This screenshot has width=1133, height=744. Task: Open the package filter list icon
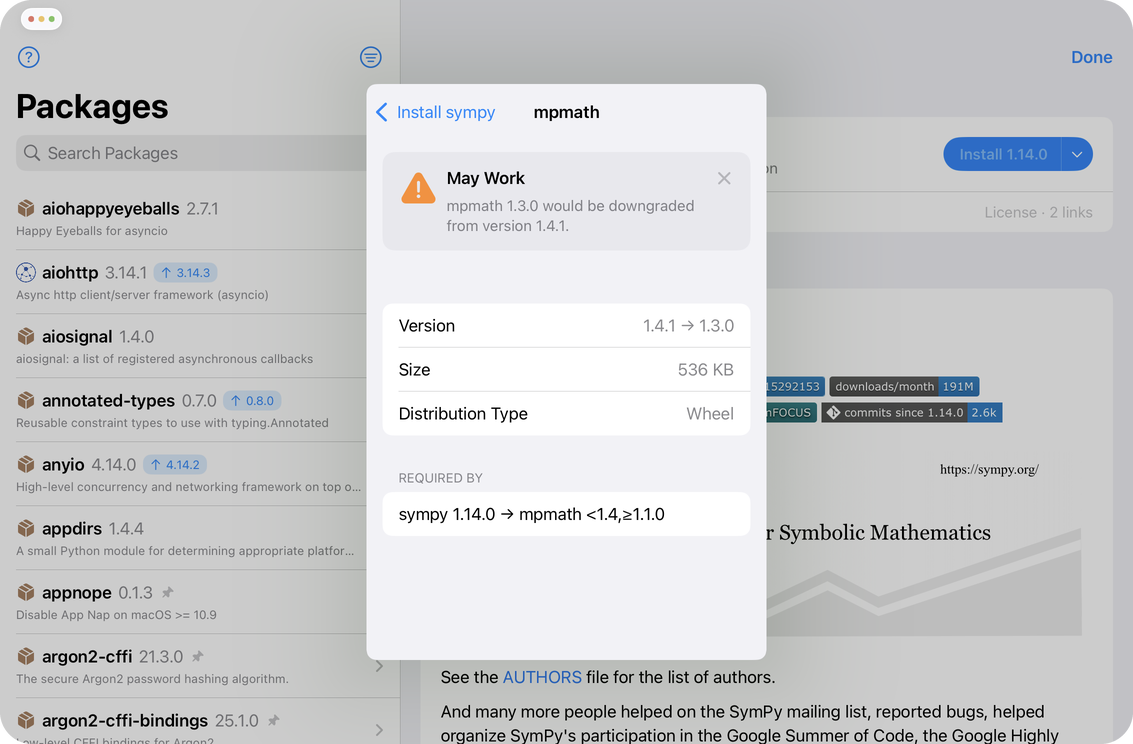tap(371, 57)
